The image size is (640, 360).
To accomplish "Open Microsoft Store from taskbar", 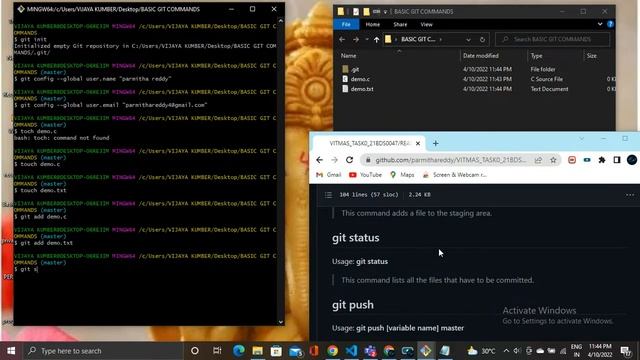I will tap(276, 351).
